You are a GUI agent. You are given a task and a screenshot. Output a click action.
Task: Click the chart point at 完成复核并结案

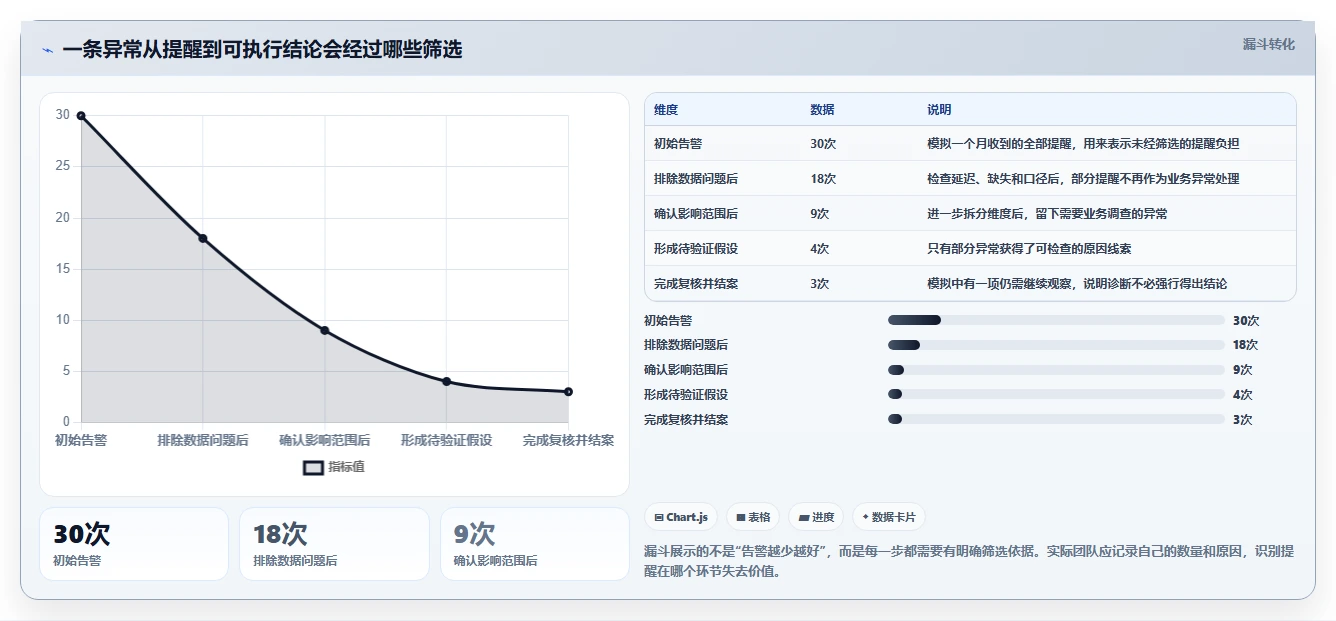pos(568,391)
